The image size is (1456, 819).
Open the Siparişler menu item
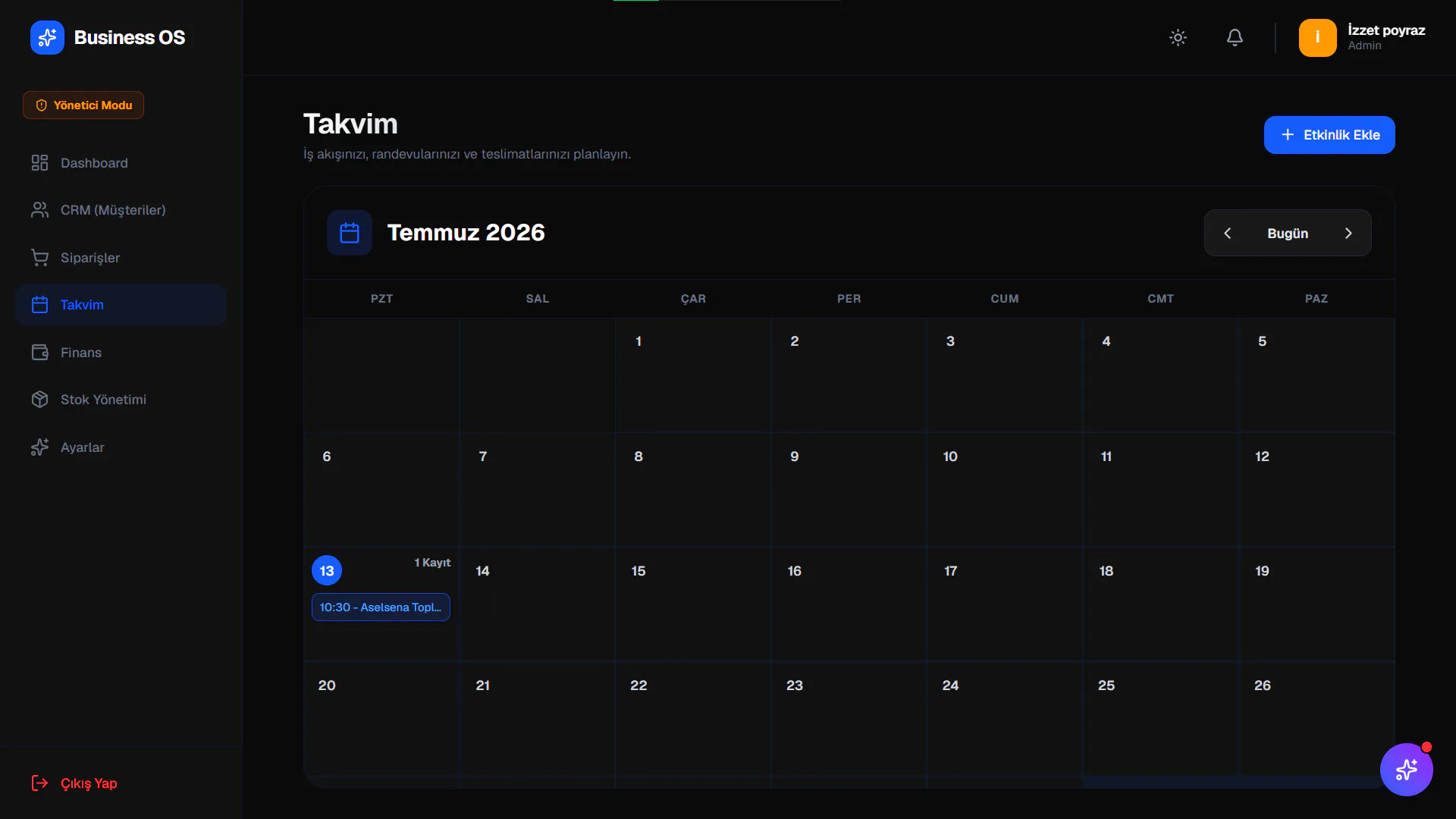pos(121,258)
